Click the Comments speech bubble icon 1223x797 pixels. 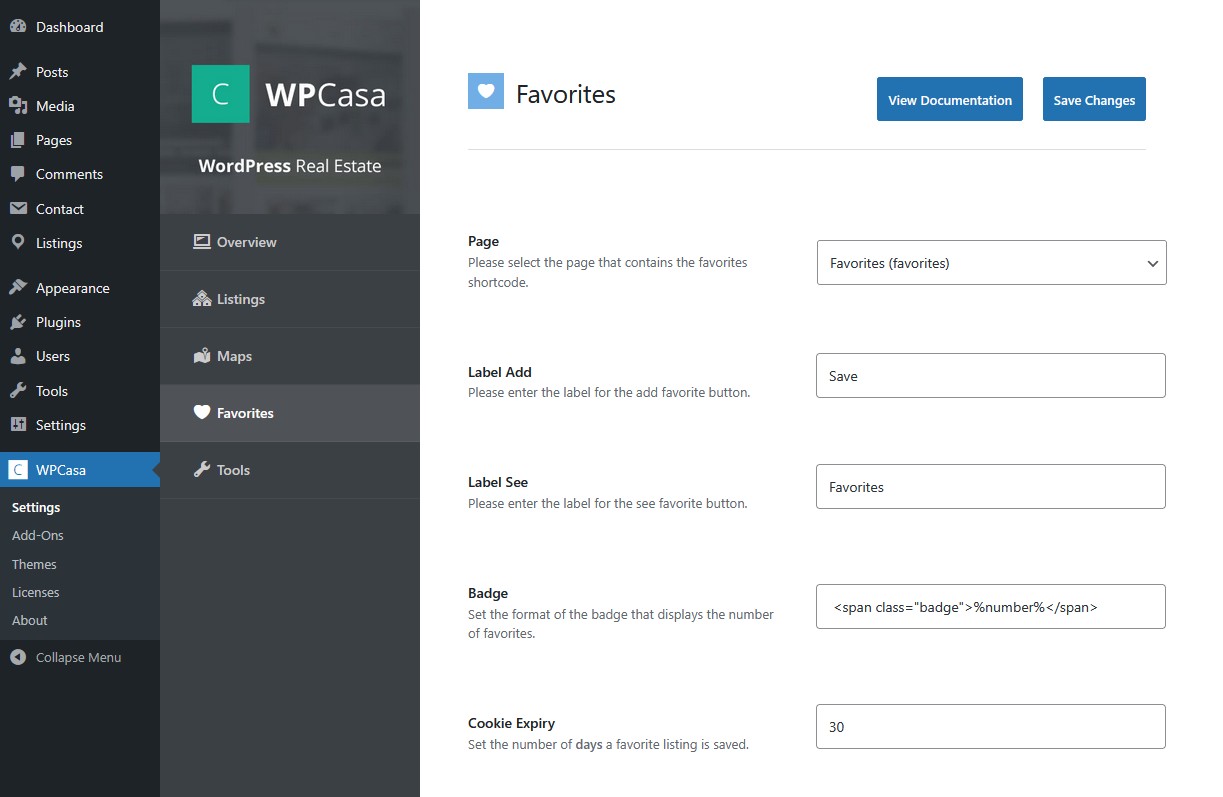18,174
